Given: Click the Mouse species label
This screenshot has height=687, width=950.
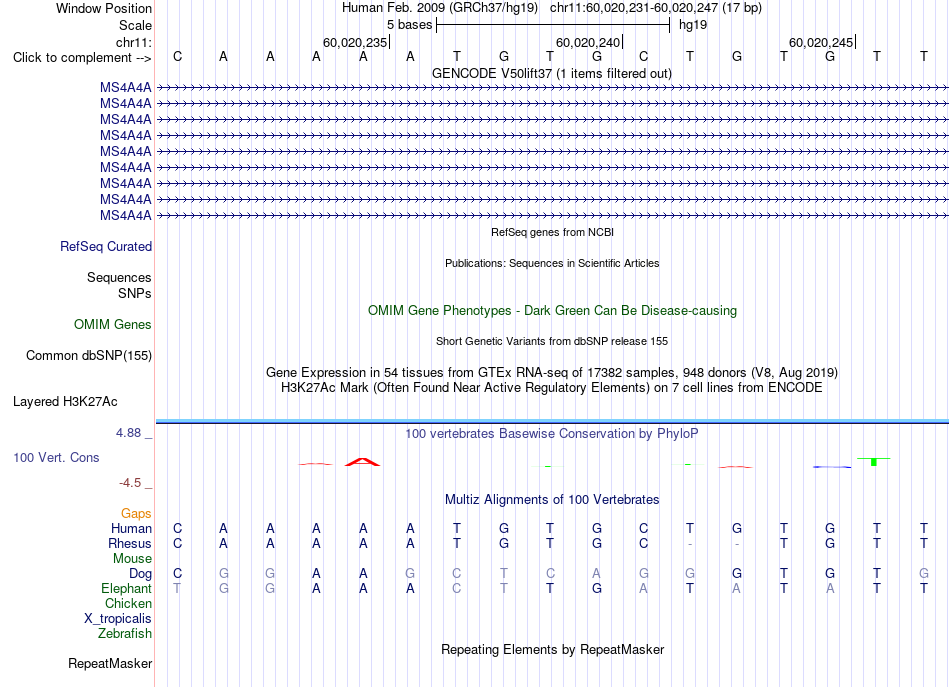Looking at the screenshot, I should [x=132, y=559].
